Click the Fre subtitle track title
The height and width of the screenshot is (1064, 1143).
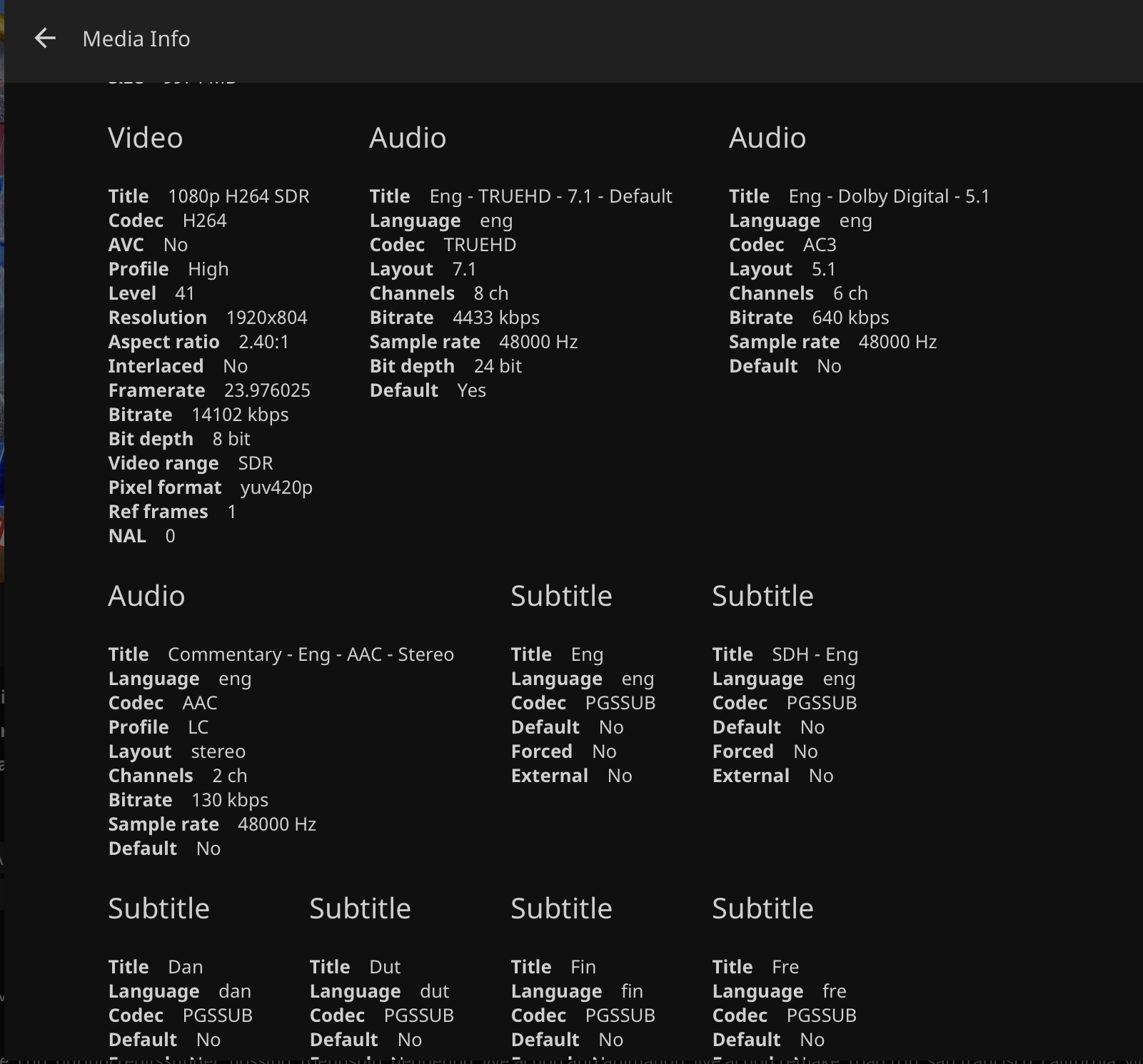point(785,966)
